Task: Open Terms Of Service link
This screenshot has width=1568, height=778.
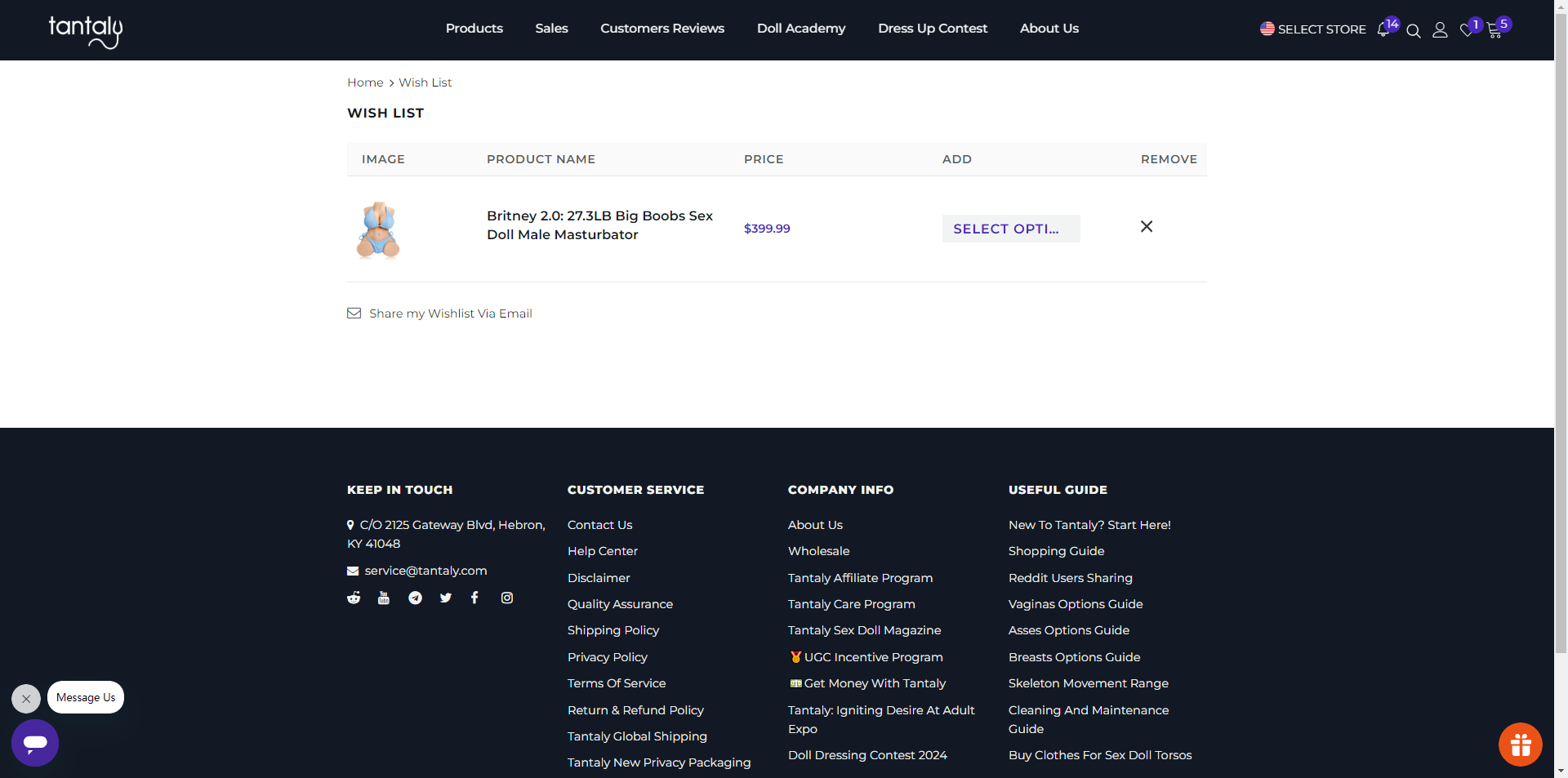Action: click(x=617, y=683)
